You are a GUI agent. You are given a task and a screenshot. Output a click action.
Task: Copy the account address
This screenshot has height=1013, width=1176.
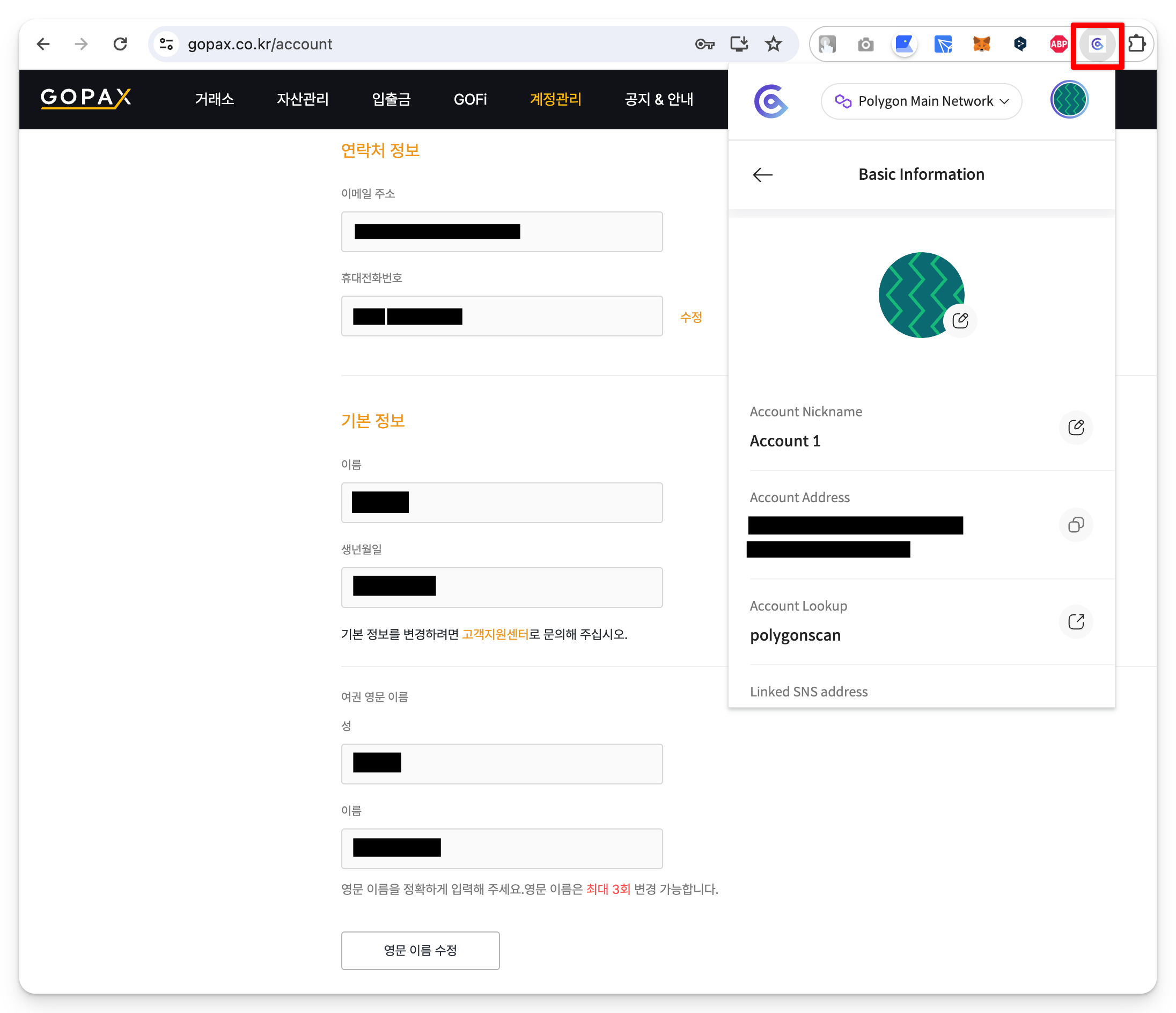pos(1076,525)
